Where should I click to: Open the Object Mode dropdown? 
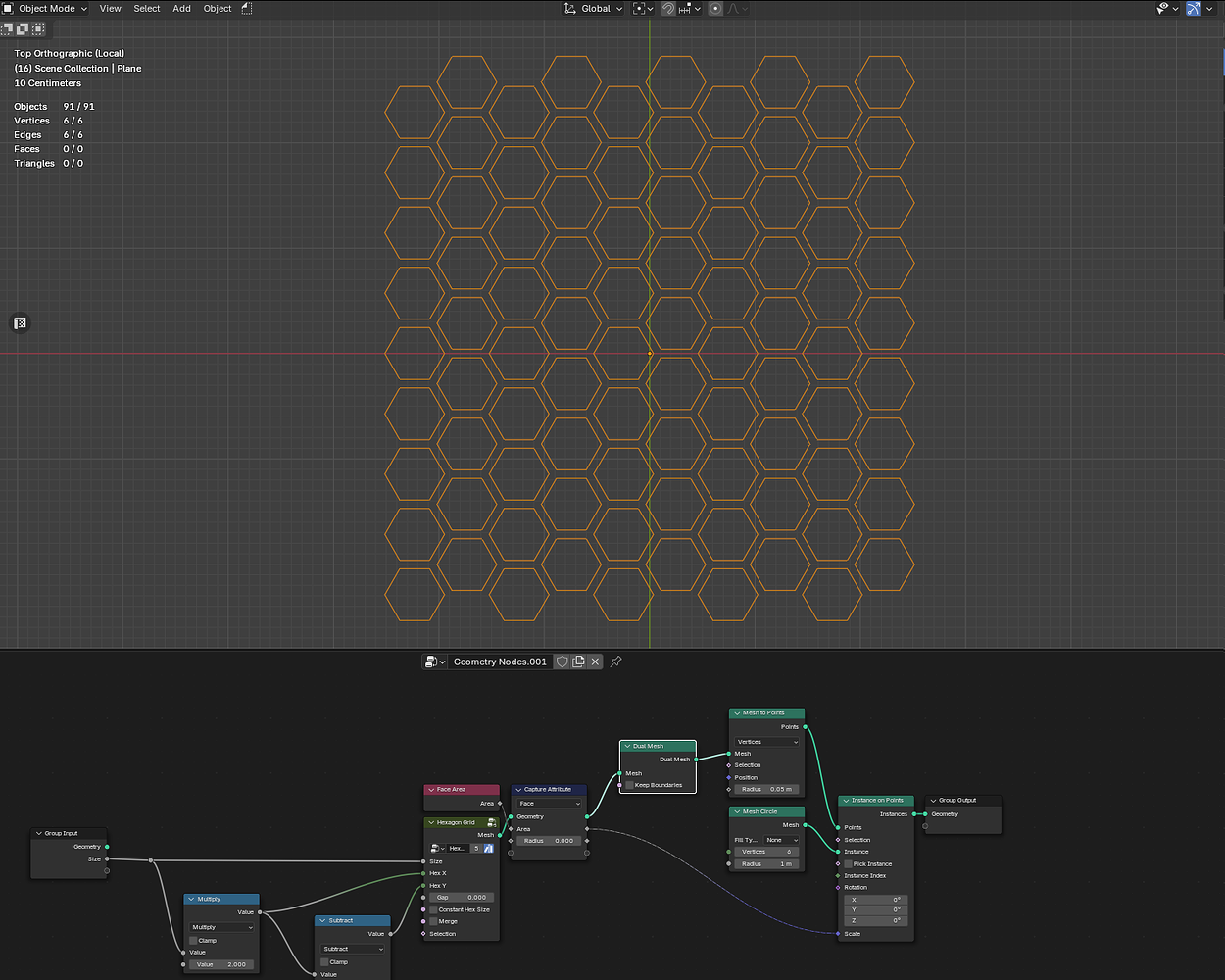(45, 8)
